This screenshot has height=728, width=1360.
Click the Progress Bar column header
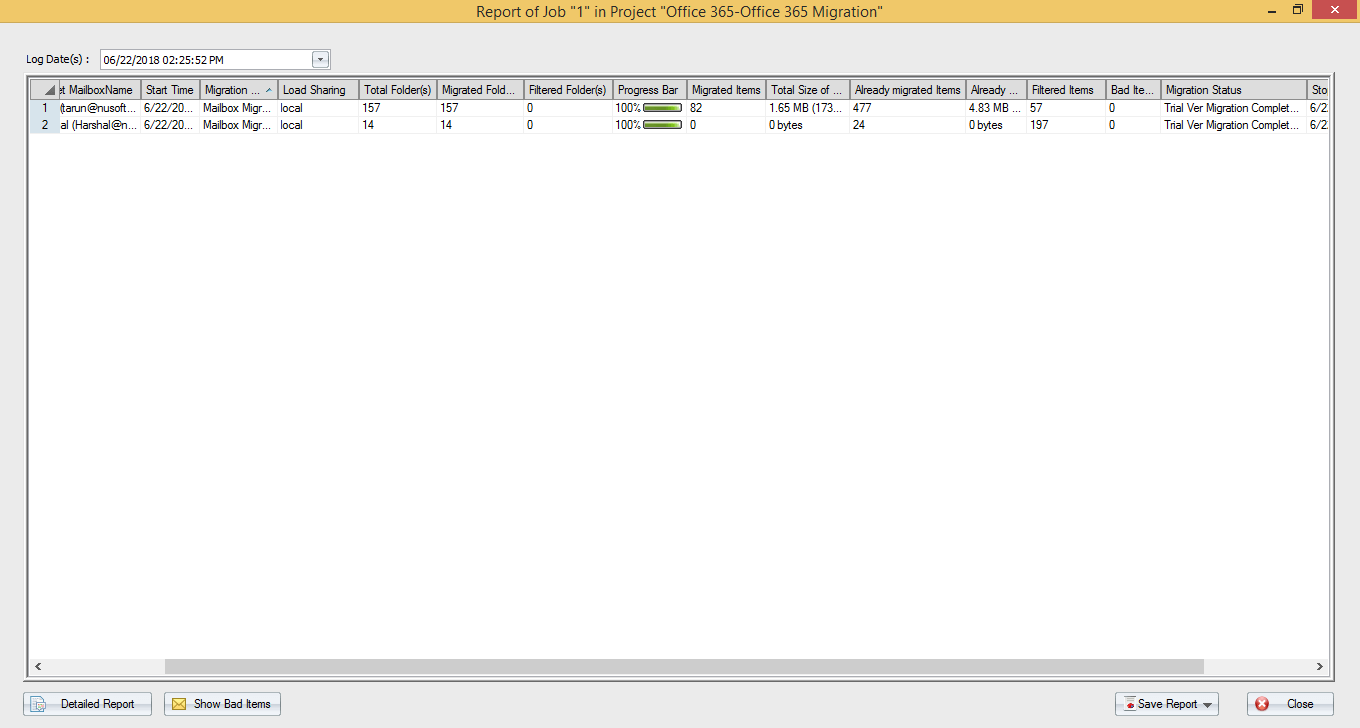(x=649, y=90)
